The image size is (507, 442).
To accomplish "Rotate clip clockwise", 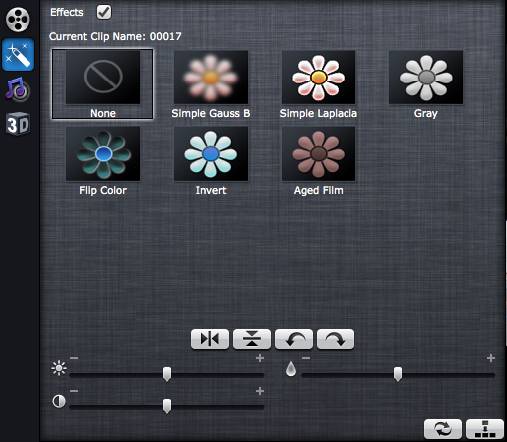I will click(x=335, y=339).
